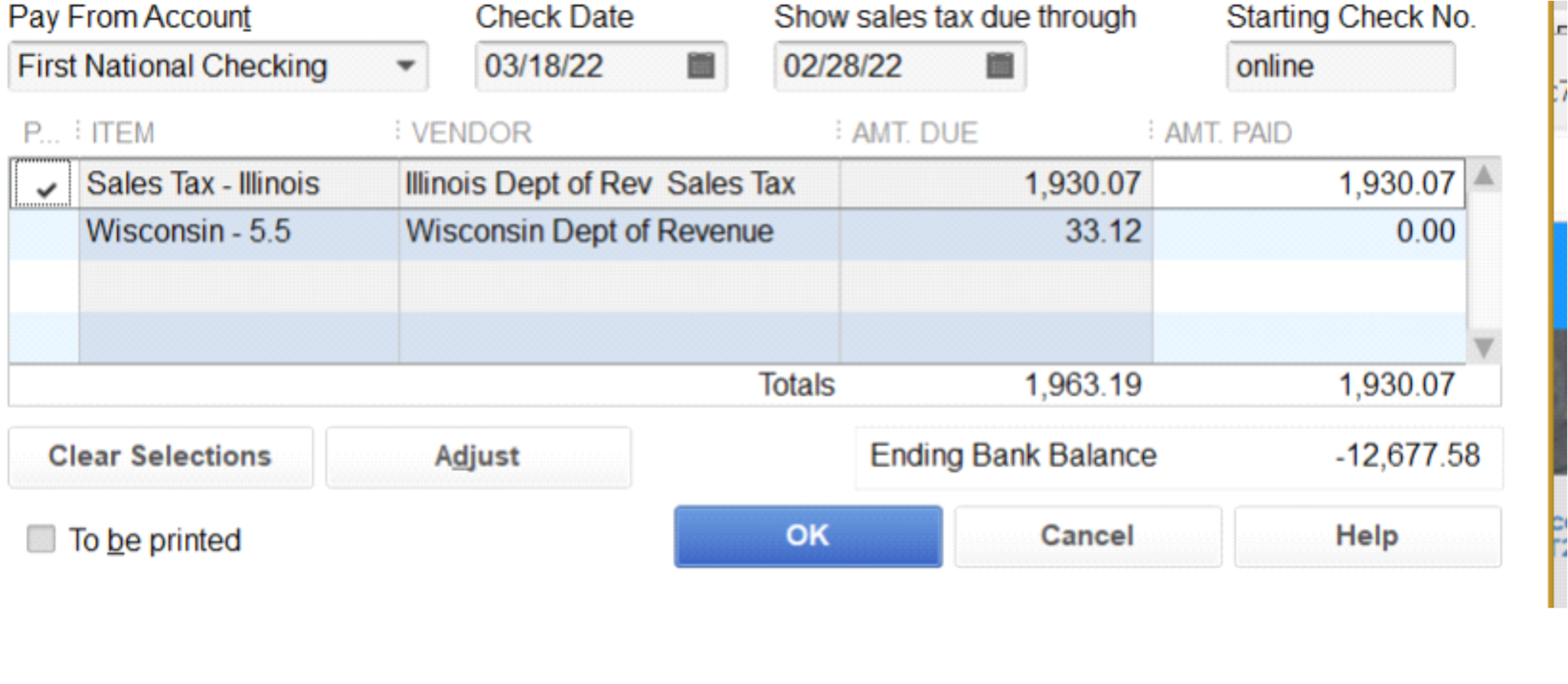Click the Check Date text field
Screen dimensions: 1568x684
(574, 67)
